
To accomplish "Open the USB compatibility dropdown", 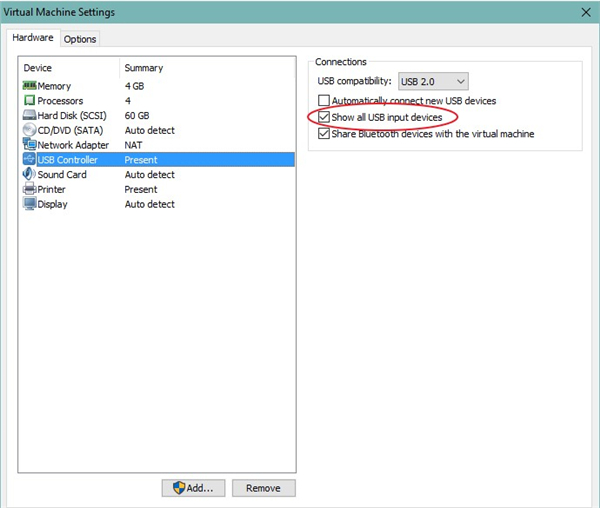I will coord(433,81).
